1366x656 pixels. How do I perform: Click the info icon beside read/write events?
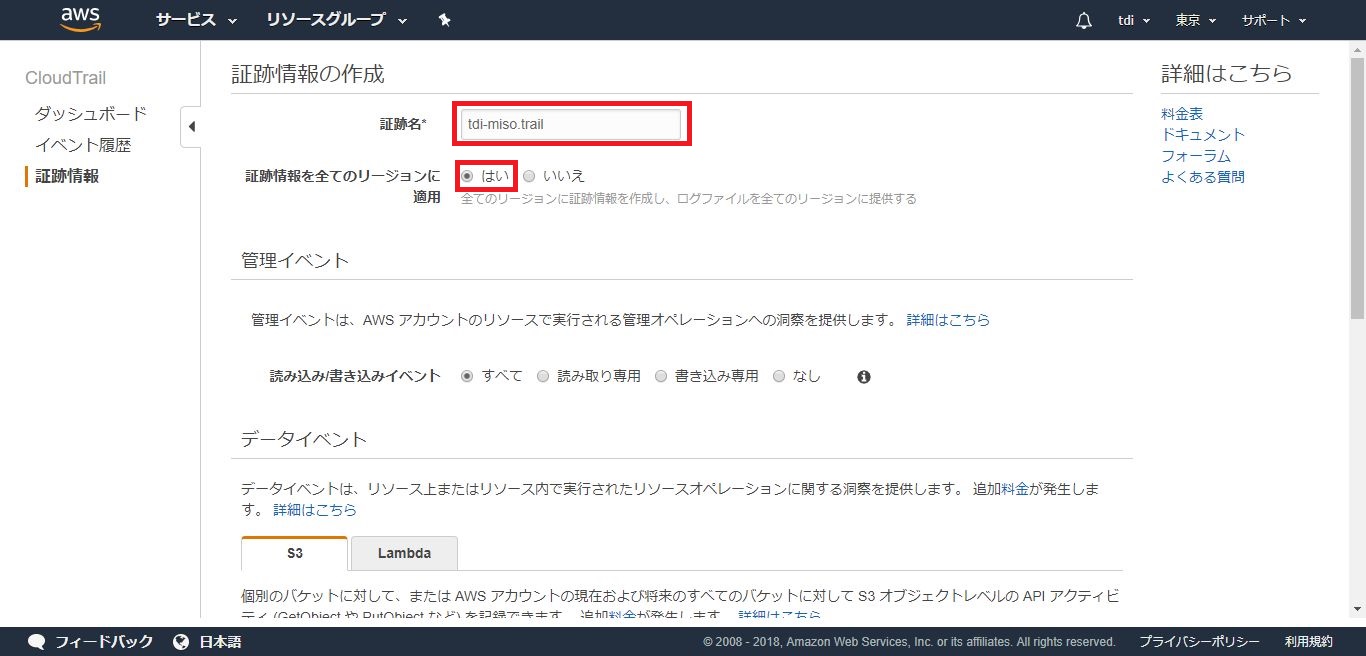coord(864,377)
